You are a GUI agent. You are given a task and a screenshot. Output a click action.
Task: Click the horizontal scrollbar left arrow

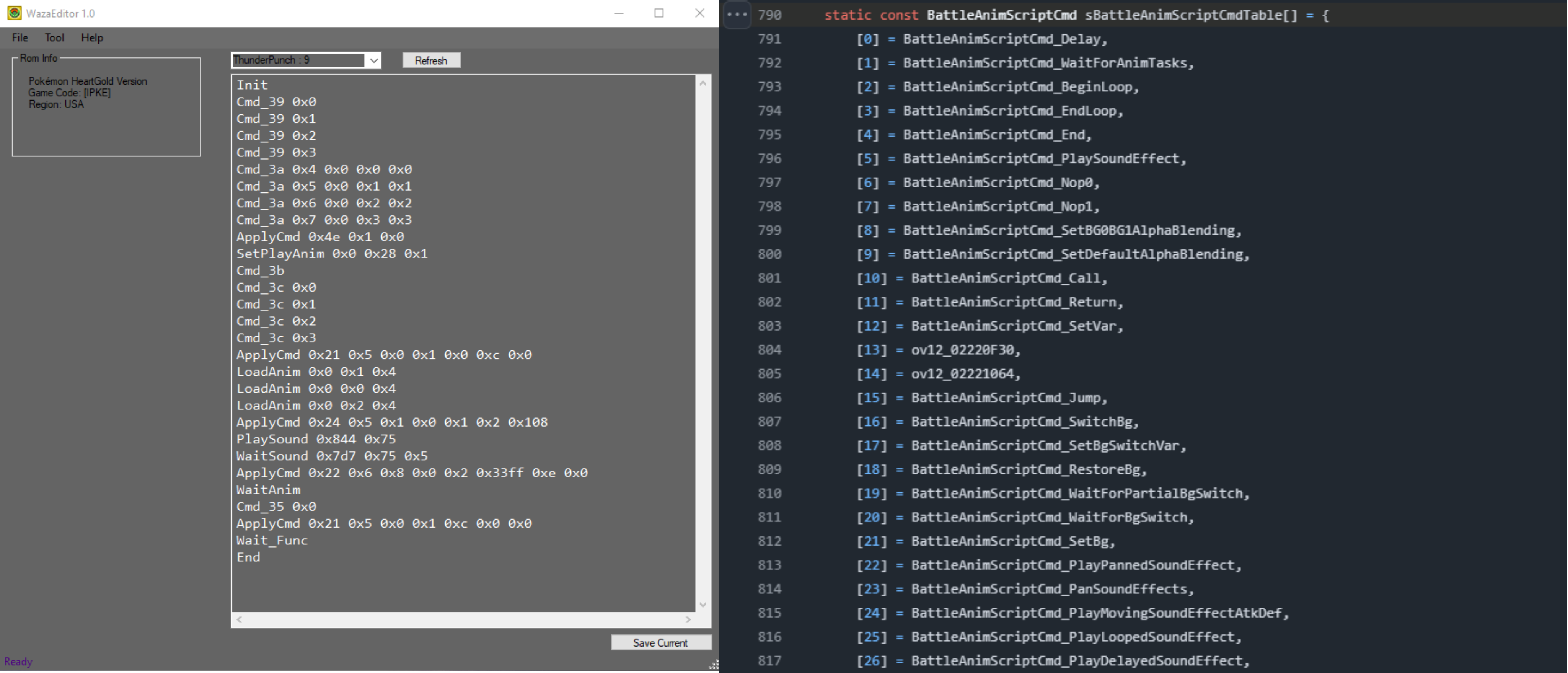coord(240,619)
